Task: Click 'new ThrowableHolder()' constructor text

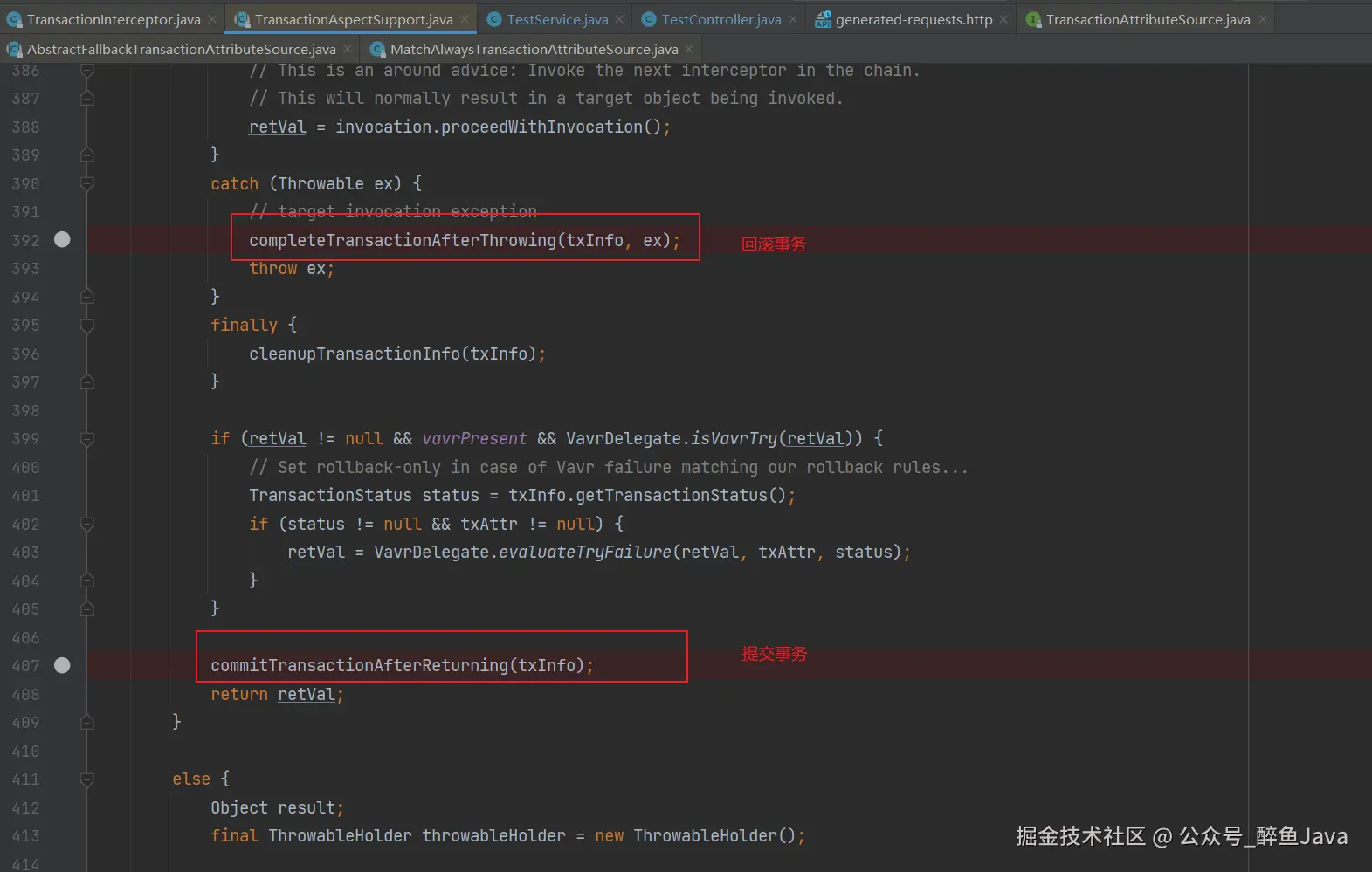Action: click(696, 835)
